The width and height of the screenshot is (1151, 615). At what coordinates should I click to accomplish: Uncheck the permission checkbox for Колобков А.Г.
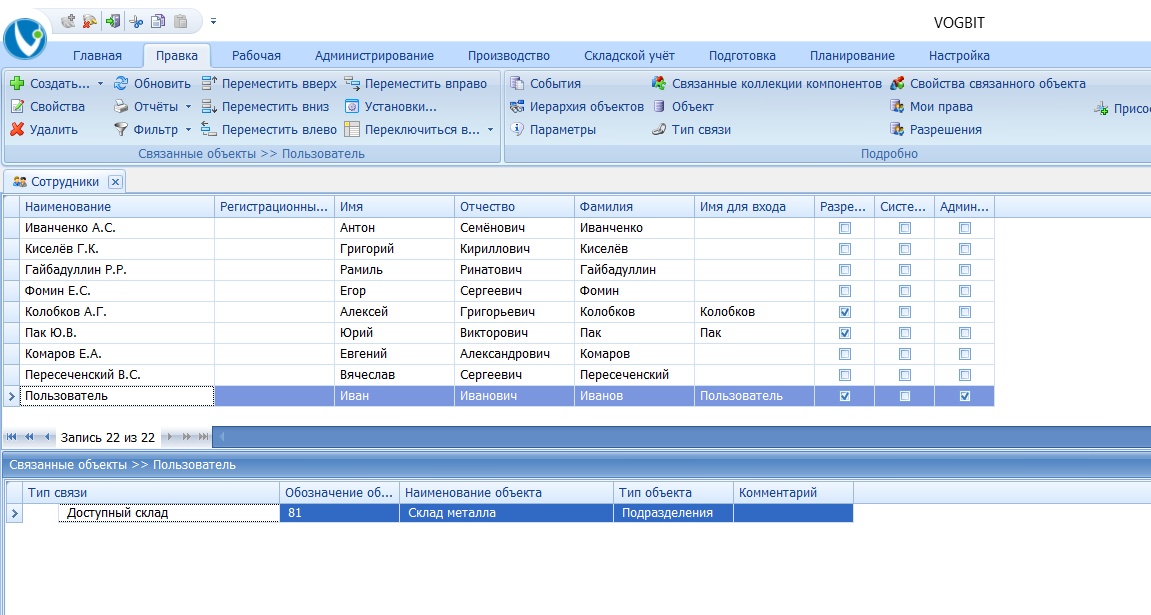[845, 312]
